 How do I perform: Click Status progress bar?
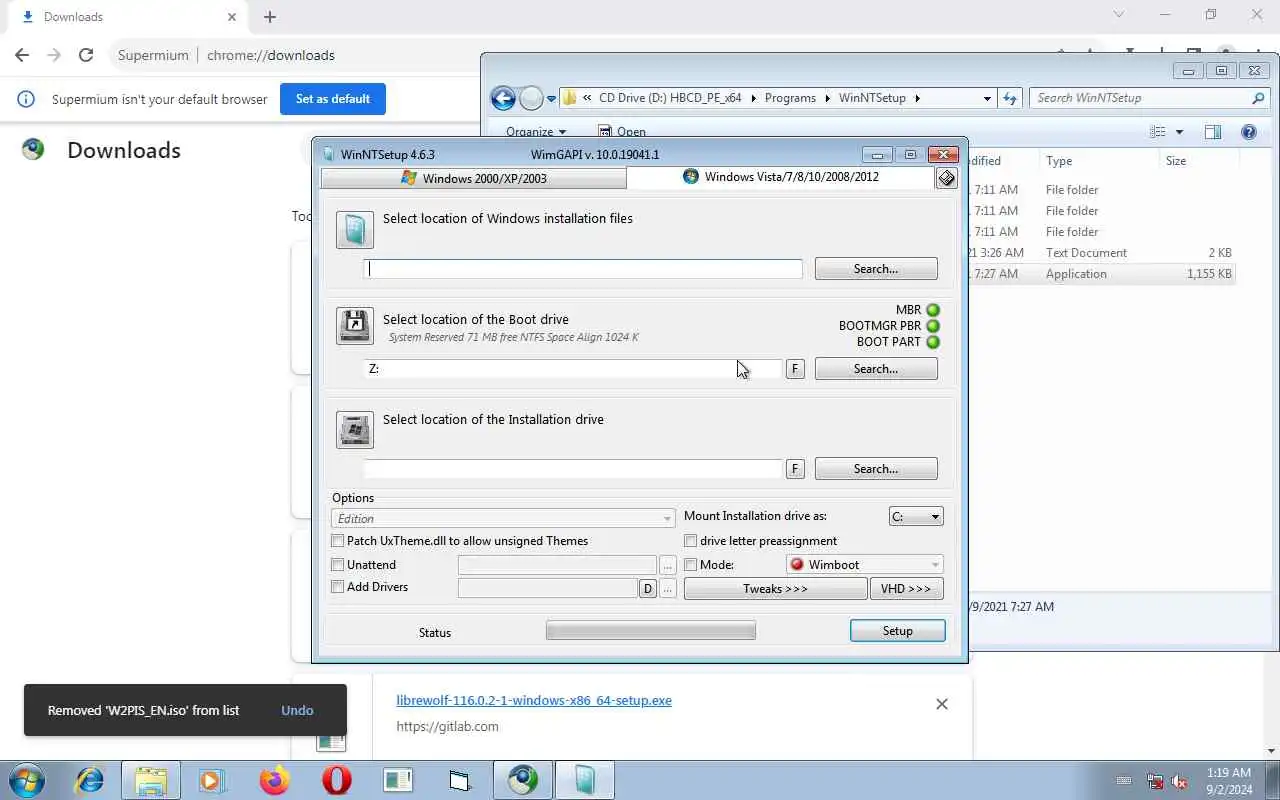[651, 631]
